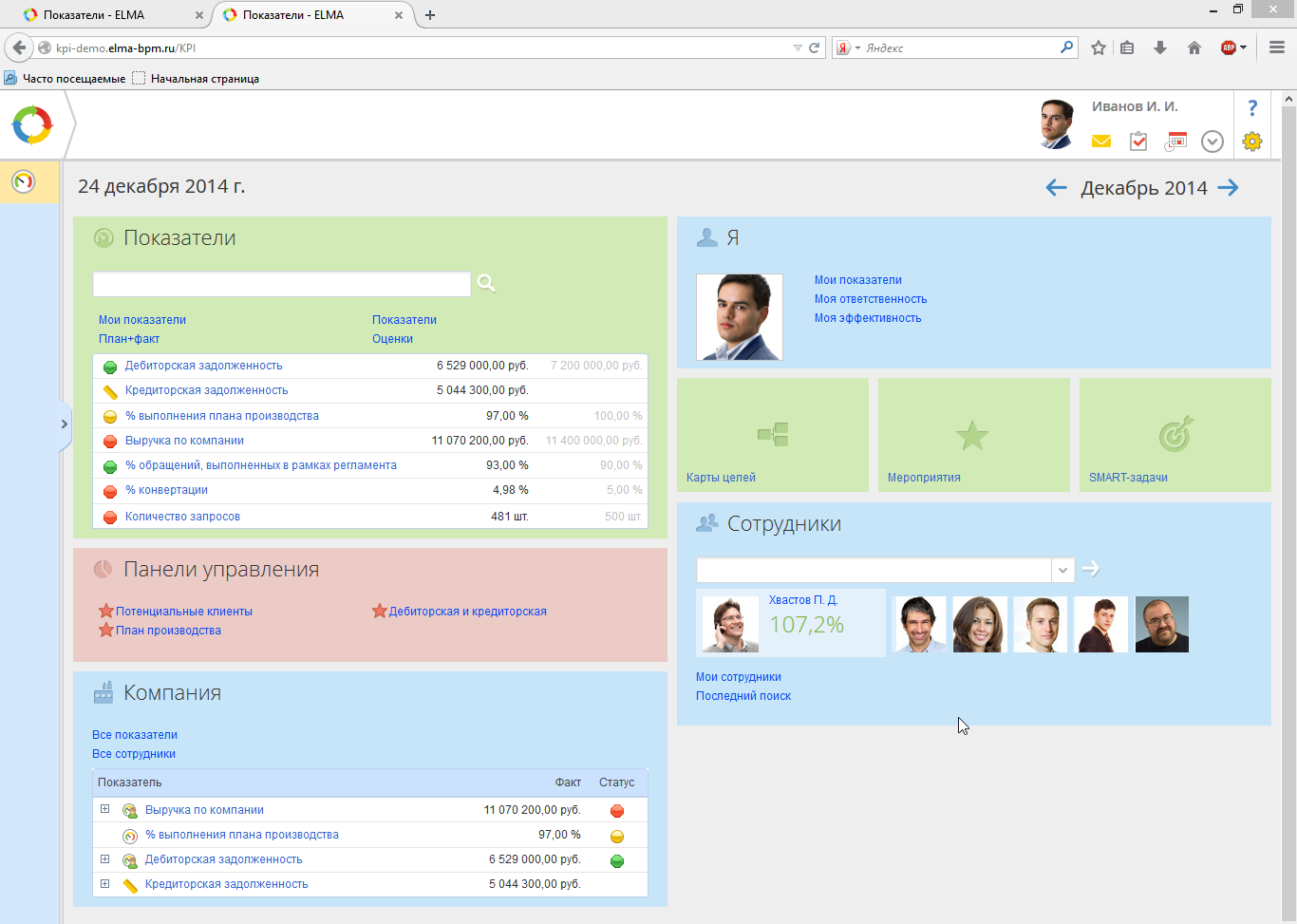Open the Мои показатели link under Показатели
This screenshot has height=924, width=1297.
(142, 320)
